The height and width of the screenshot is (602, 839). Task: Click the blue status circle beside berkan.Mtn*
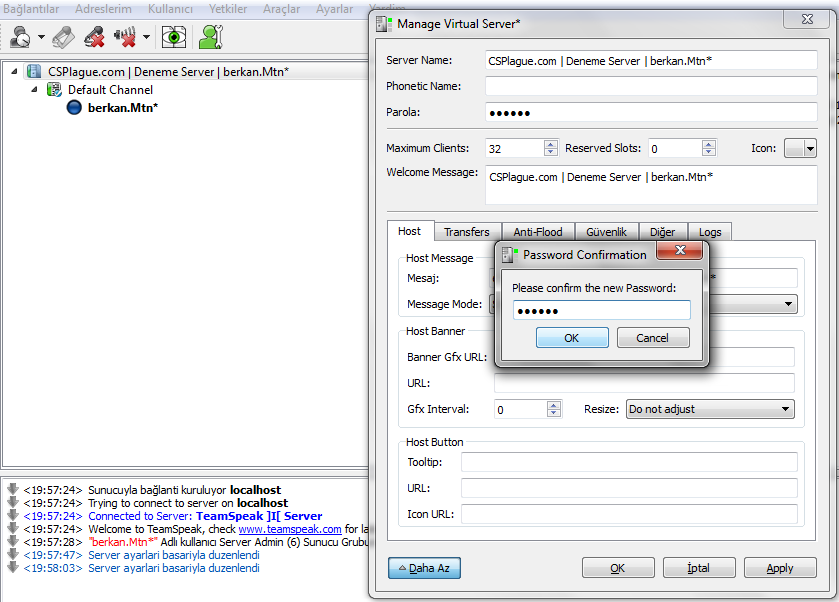[74, 108]
